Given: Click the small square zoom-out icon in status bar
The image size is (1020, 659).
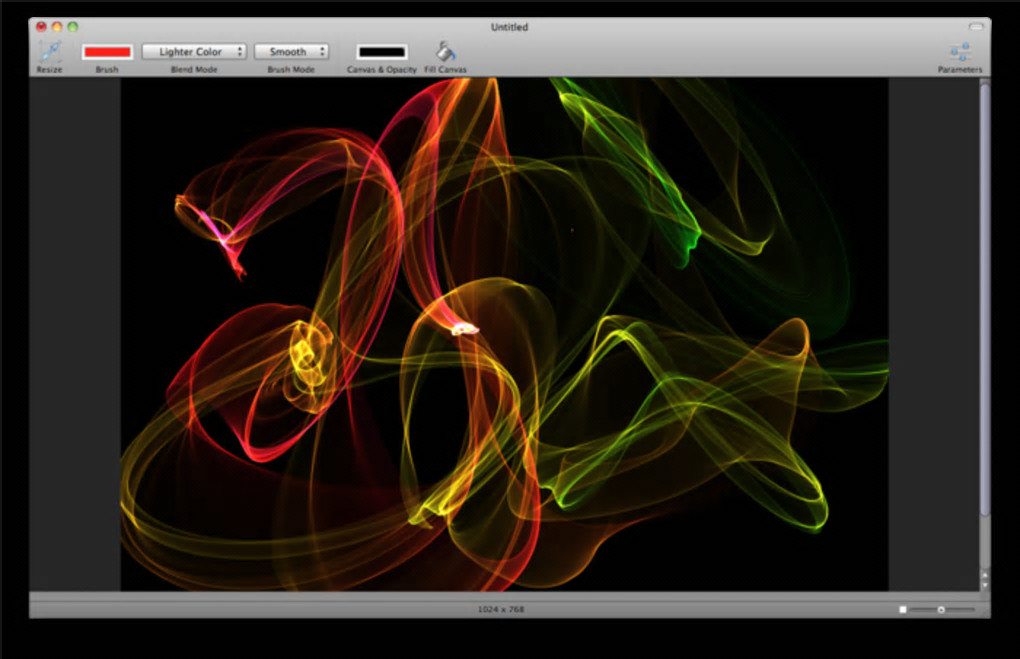Looking at the screenshot, I should point(902,610).
